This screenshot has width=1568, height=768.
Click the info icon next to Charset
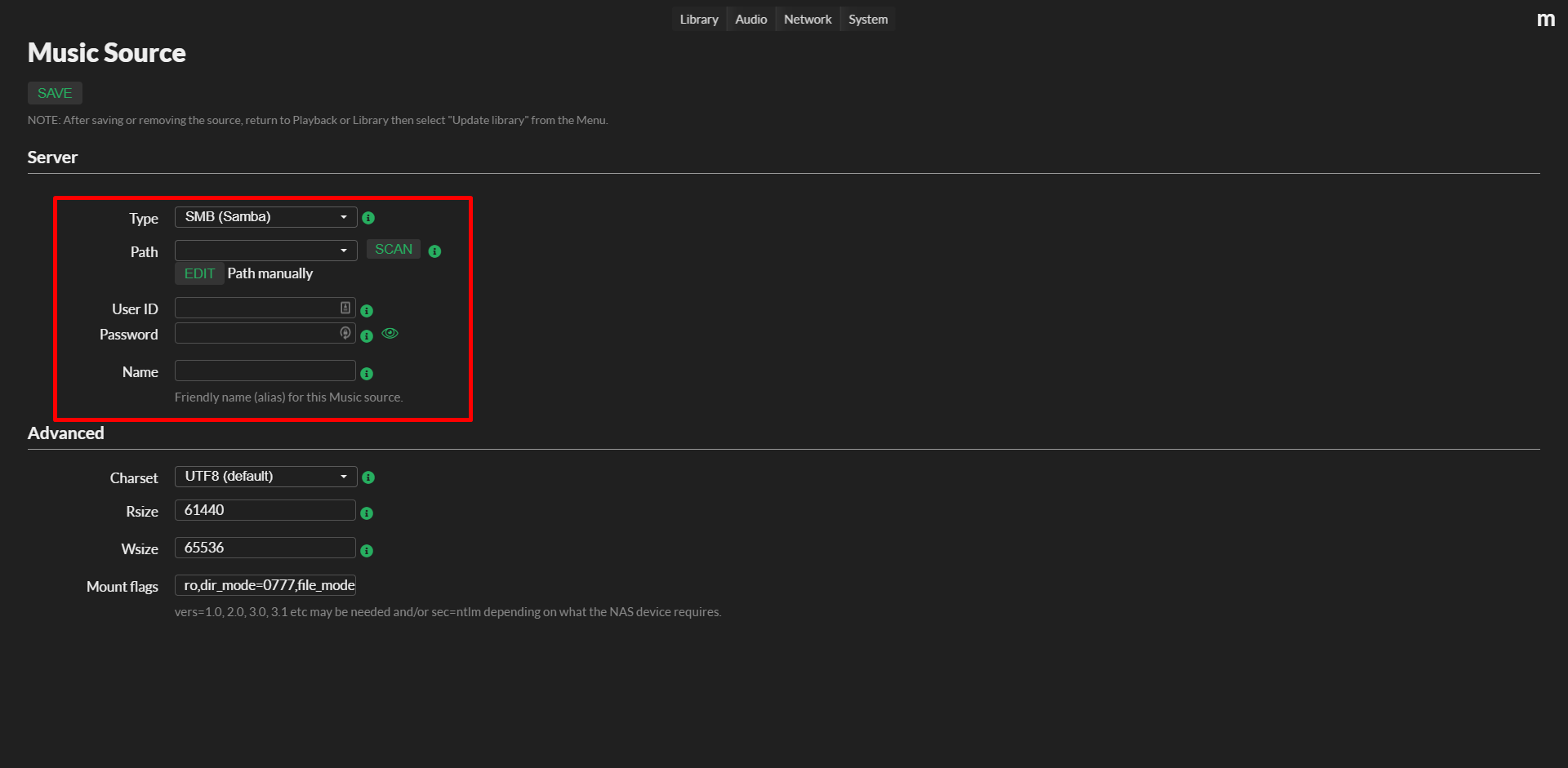(x=368, y=477)
